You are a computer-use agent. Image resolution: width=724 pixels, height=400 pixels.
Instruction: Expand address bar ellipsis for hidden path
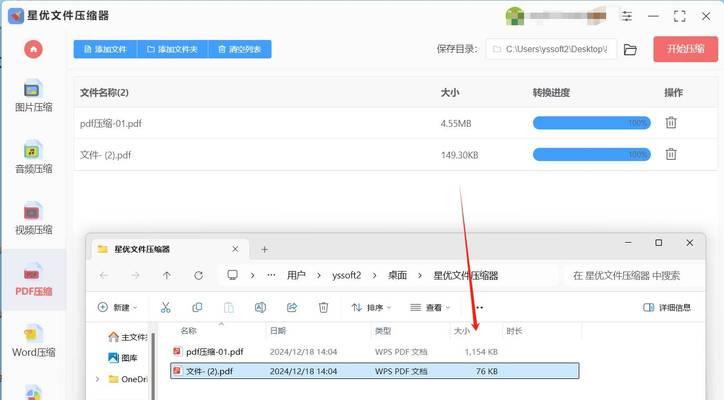point(271,275)
